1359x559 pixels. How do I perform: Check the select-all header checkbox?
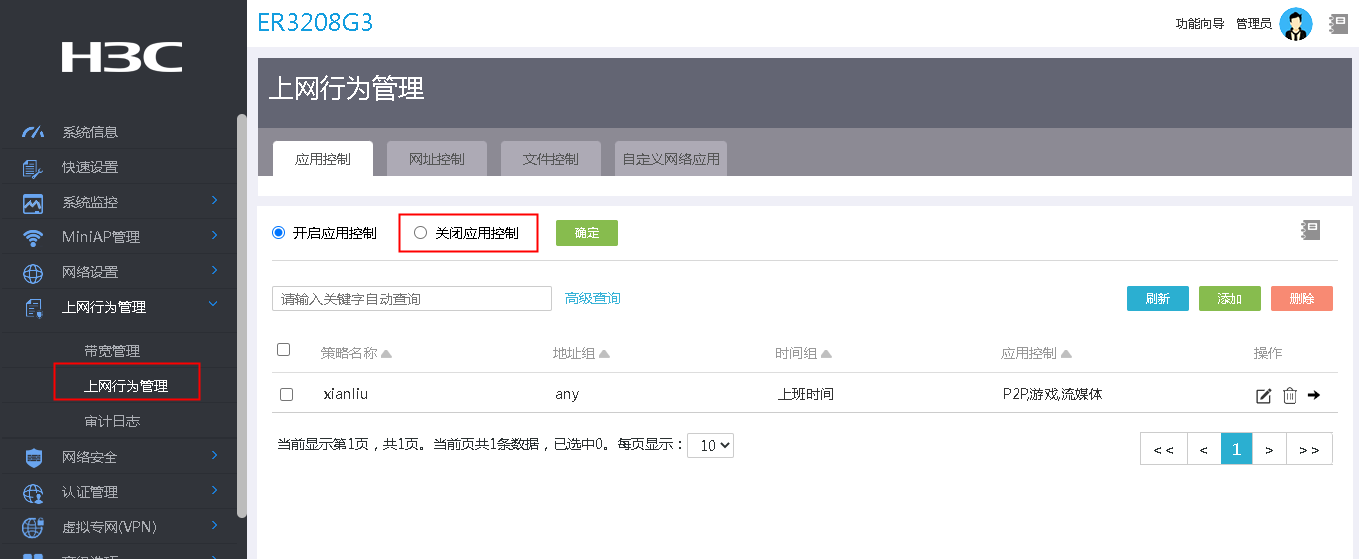click(x=284, y=350)
